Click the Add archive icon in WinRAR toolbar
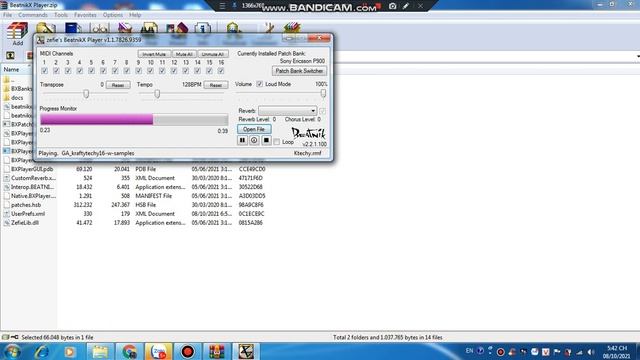 [17, 33]
